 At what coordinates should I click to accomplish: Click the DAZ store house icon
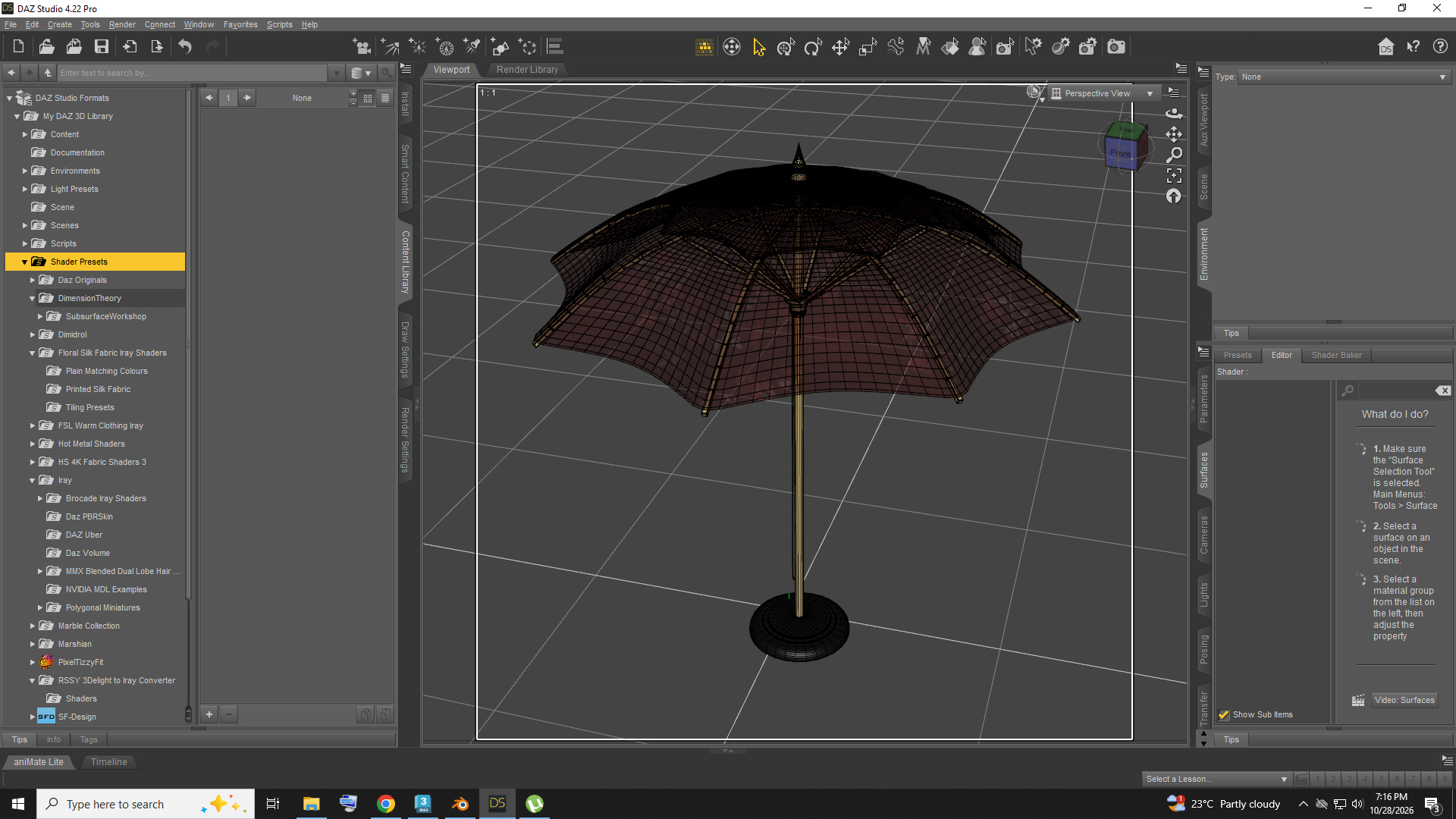point(1386,47)
